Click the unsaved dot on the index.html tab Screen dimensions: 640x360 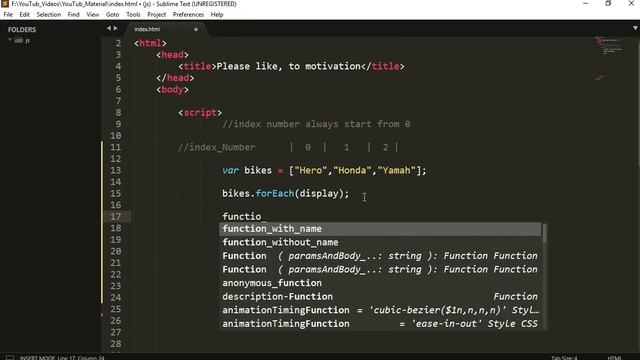pos(196,29)
